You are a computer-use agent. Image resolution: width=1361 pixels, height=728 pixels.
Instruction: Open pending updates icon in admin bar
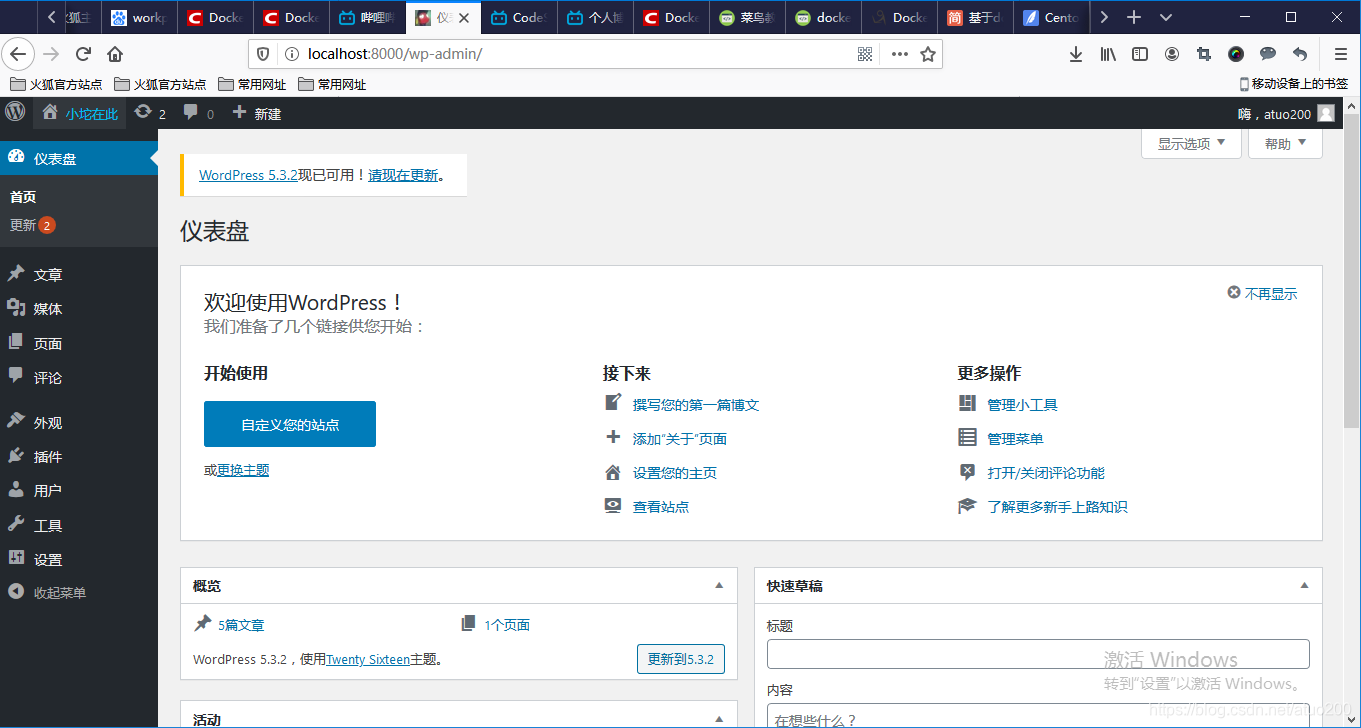tap(150, 113)
